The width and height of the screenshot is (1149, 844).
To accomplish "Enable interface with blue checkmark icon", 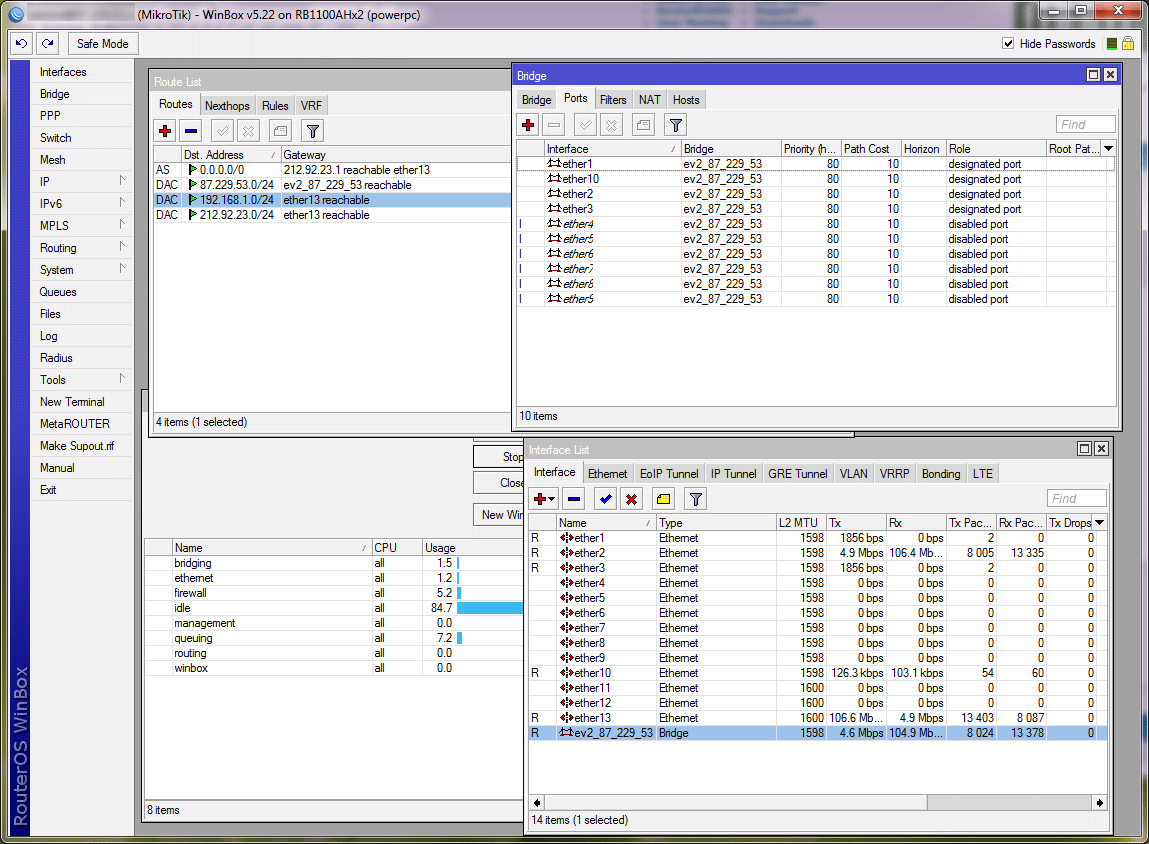I will (606, 499).
